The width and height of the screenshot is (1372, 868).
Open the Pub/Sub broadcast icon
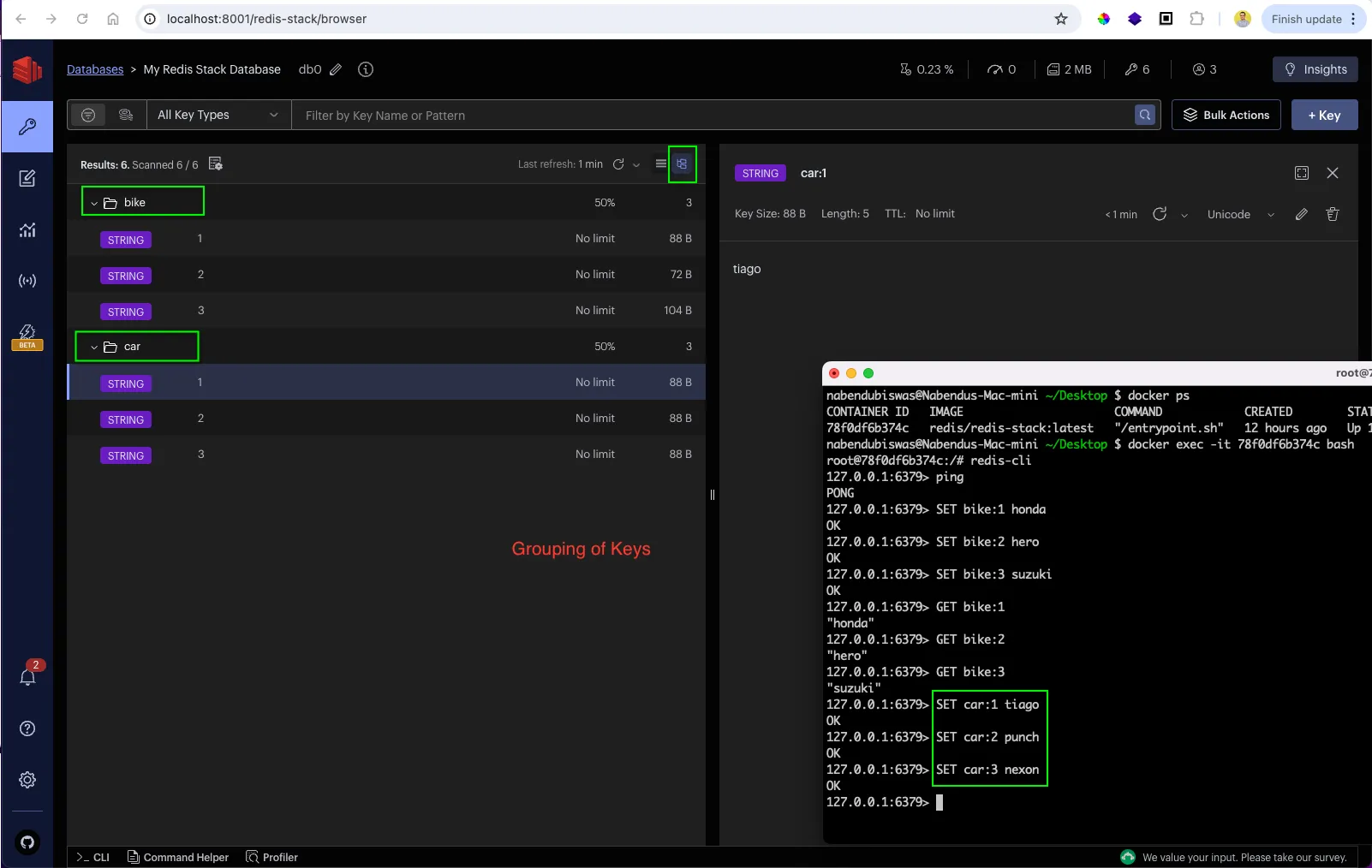(27, 281)
